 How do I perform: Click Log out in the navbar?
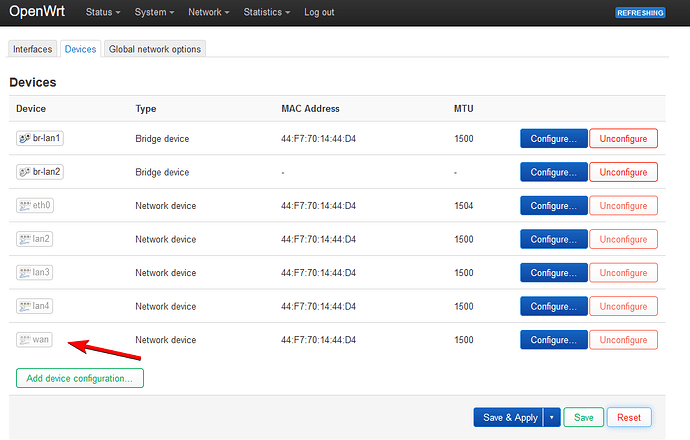[x=319, y=12]
